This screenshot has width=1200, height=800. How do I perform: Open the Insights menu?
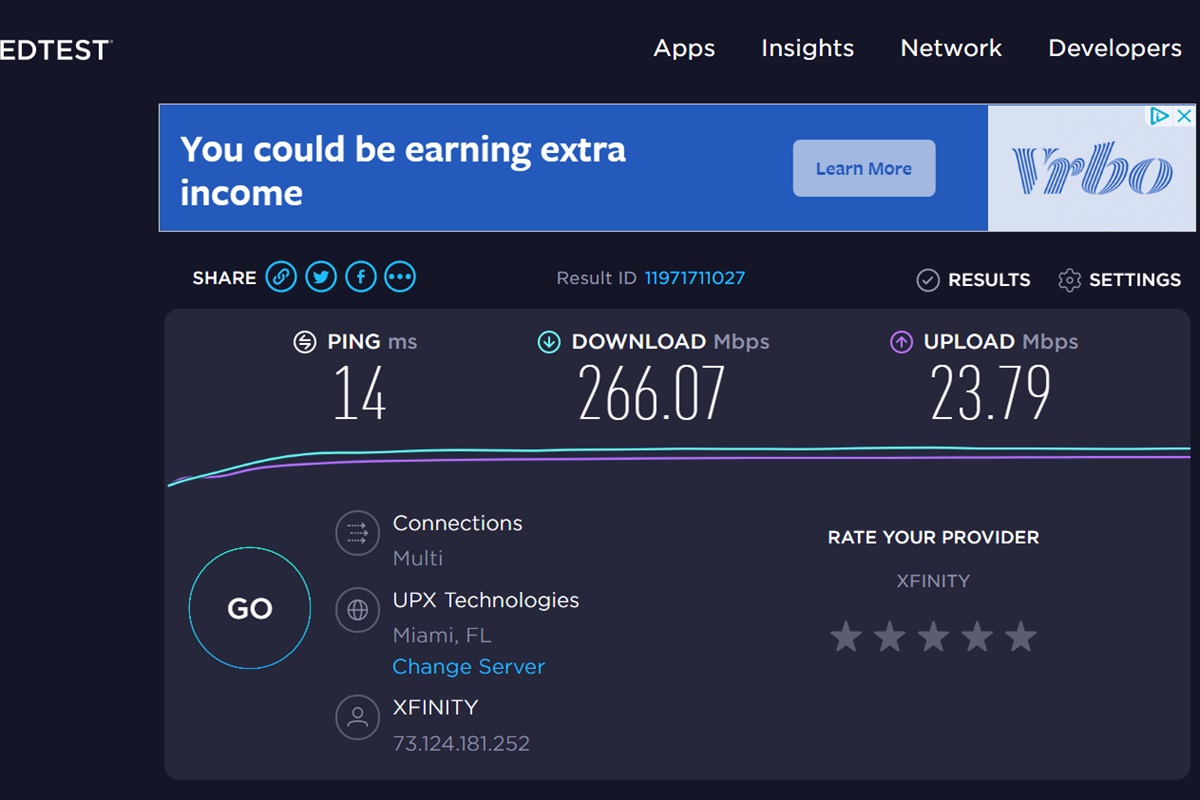coord(807,48)
